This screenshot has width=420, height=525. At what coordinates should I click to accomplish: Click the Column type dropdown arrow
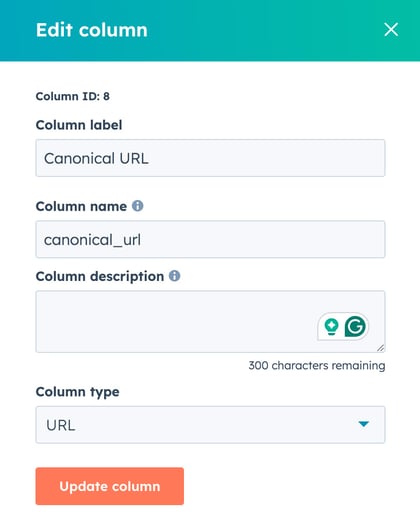(x=363, y=424)
